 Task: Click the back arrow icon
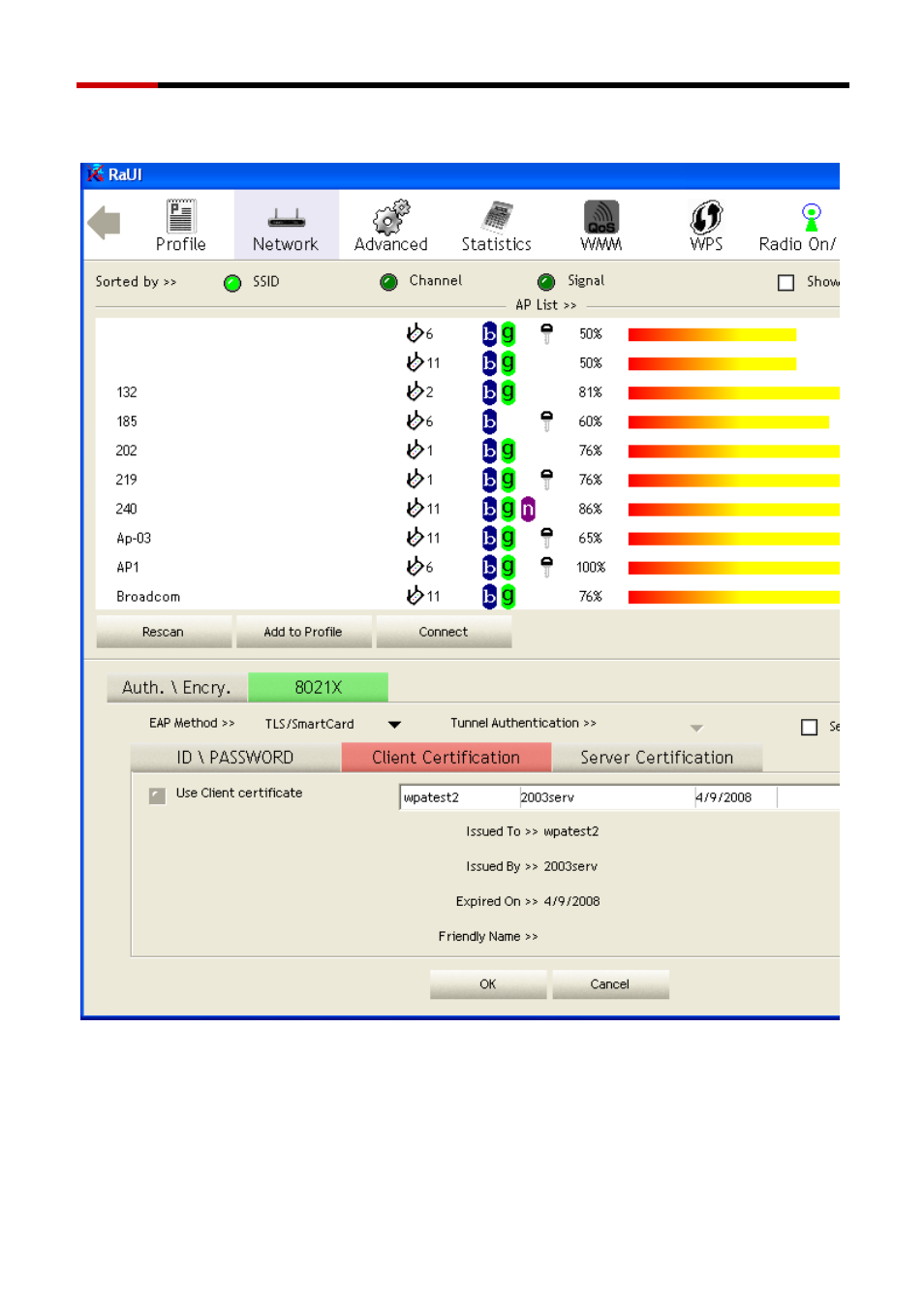104,224
